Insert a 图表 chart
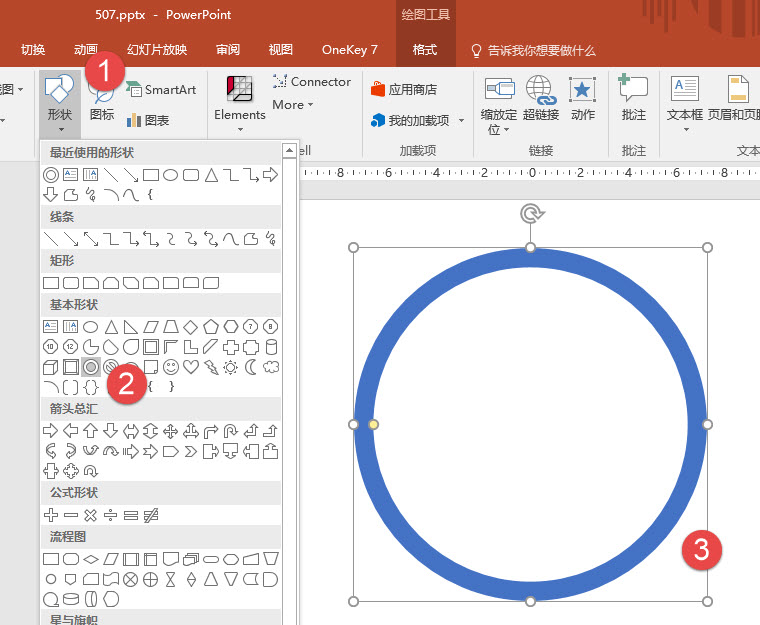760x625 pixels. pyautogui.click(x=148, y=120)
